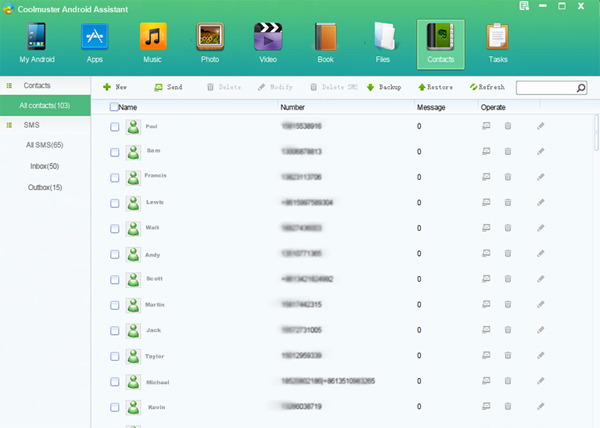Select All SMS(65) in sidebar
The width and height of the screenshot is (600, 428).
(44, 145)
